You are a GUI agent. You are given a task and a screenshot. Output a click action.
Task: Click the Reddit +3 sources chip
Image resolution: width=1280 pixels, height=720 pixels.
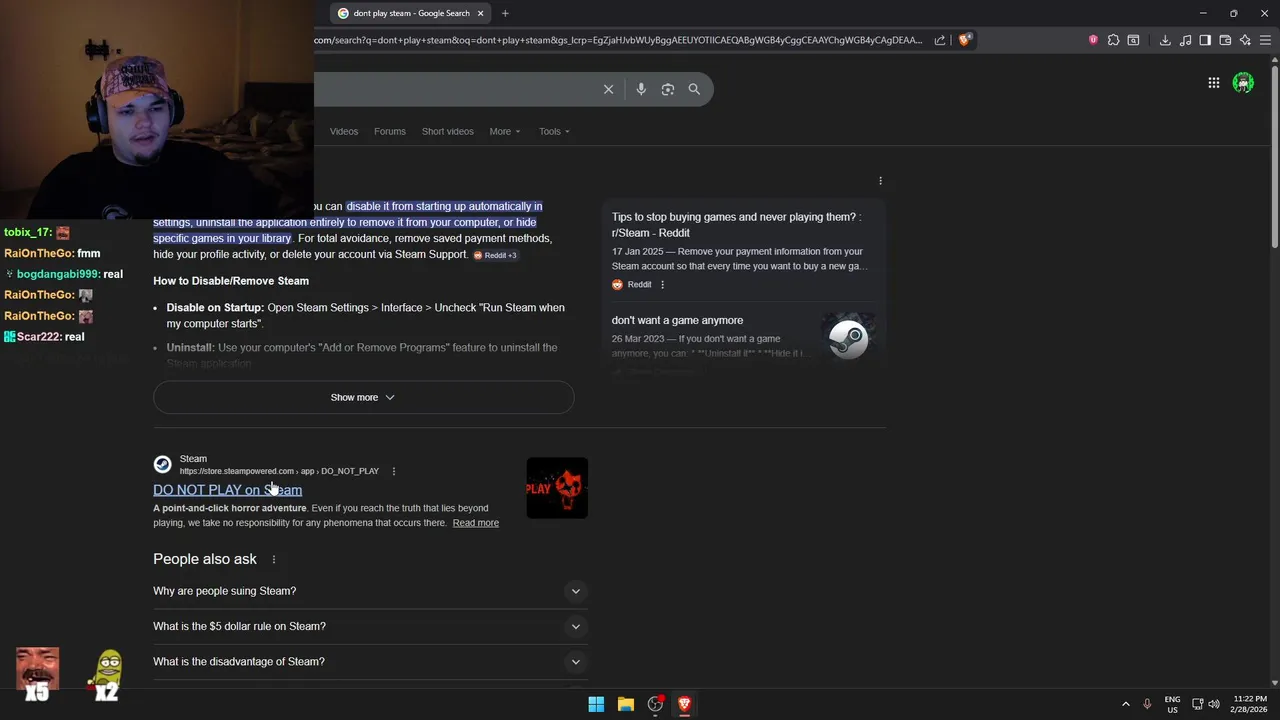(495, 255)
